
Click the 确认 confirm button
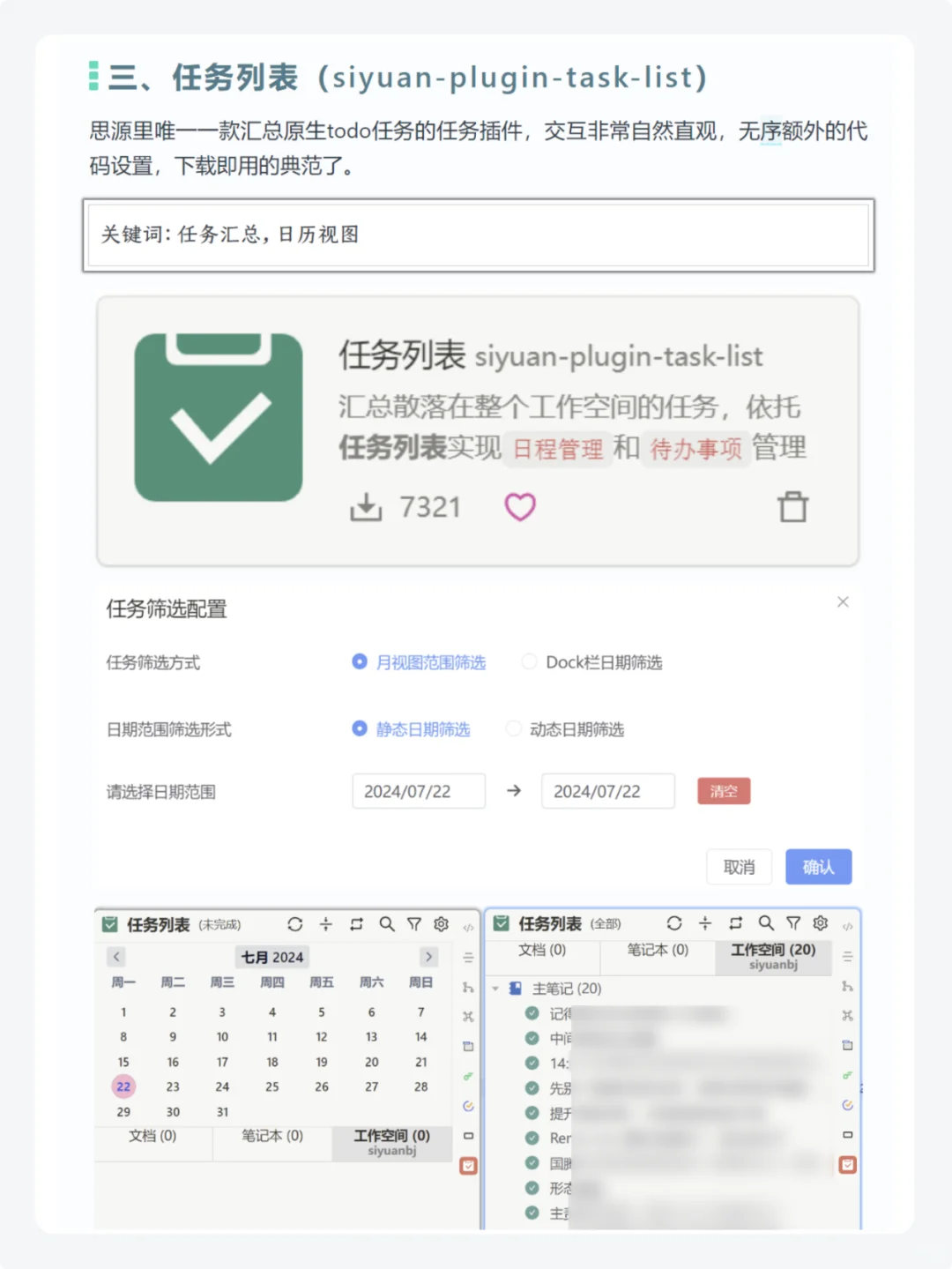pyautogui.click(x=818, y=867)
